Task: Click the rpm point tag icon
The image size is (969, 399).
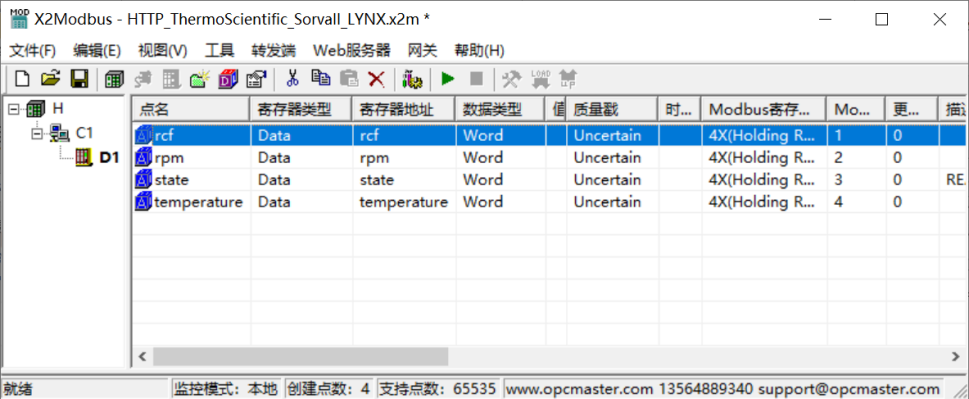Action: [143, 158]
